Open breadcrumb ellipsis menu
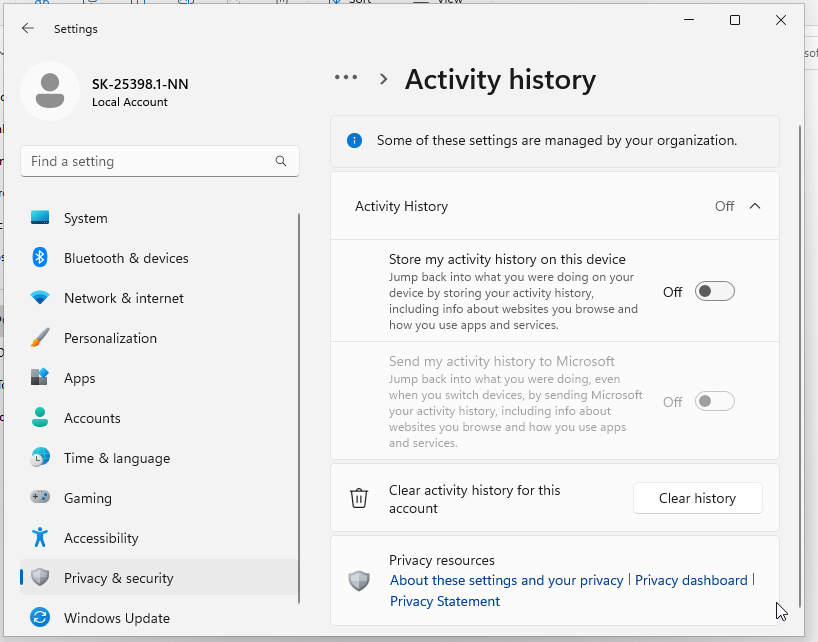 point(346,77)
